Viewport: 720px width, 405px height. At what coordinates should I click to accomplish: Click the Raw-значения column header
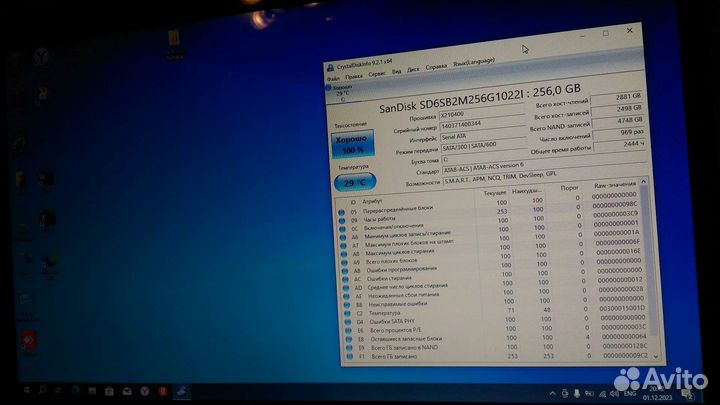point(615,185)
